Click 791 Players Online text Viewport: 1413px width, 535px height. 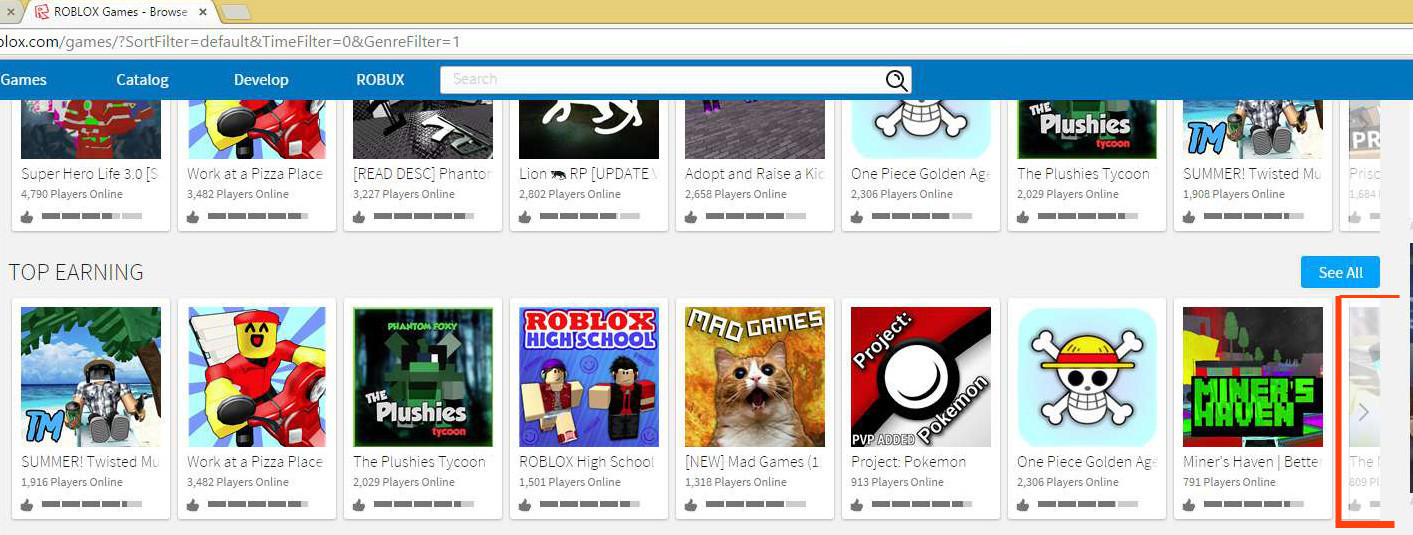click(1229, 482)
